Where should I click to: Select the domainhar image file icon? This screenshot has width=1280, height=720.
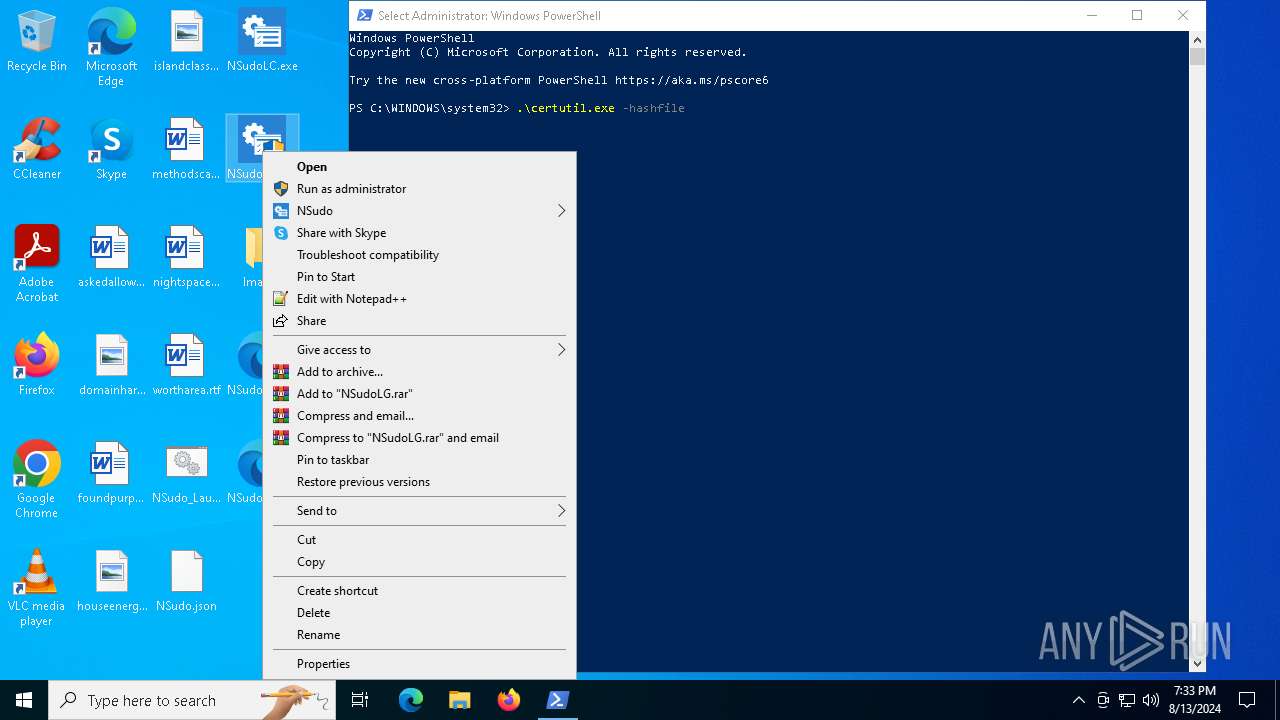(111, 366)
